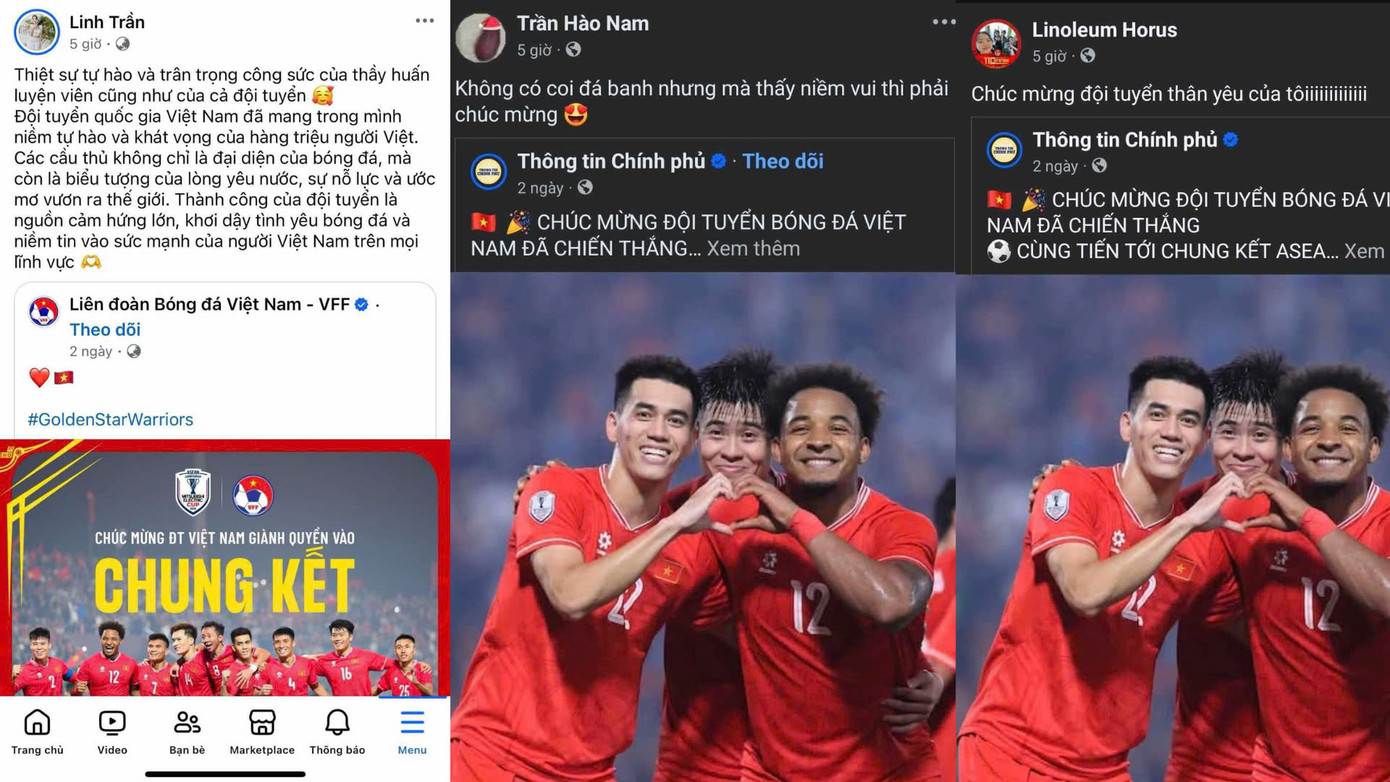
Task: Follow Thông tin Chính phủ via Theo dõi
Action: pos(783,161)
